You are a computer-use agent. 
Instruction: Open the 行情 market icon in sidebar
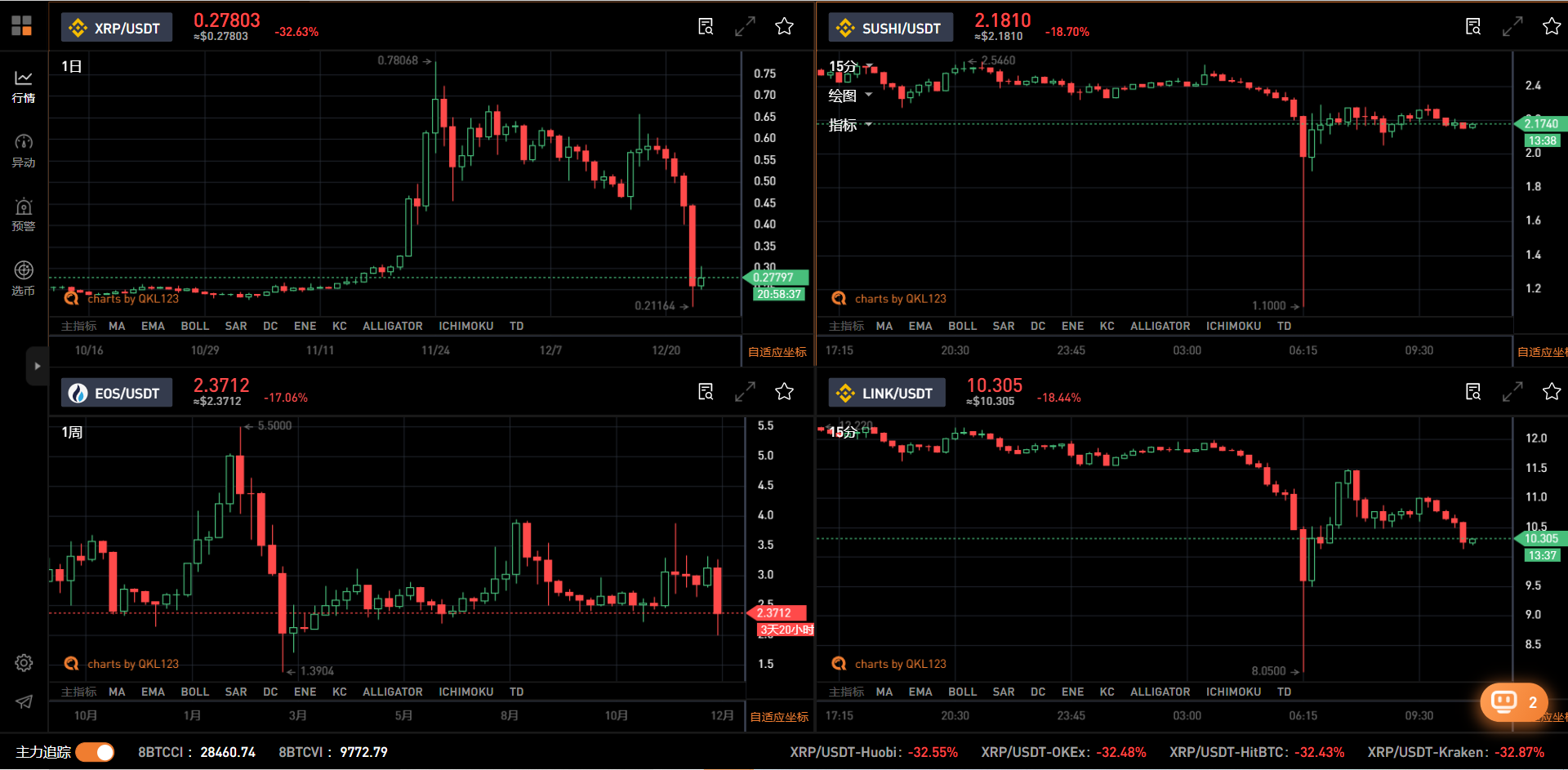tap(23, 86)
